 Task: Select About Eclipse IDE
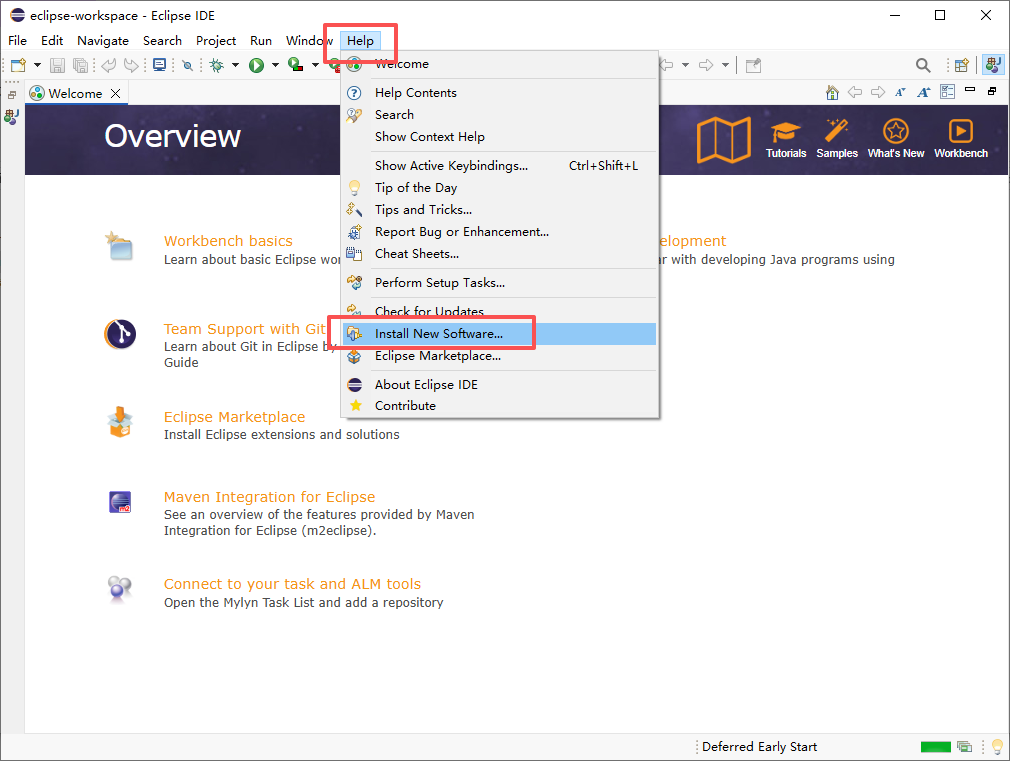[499, 385]
